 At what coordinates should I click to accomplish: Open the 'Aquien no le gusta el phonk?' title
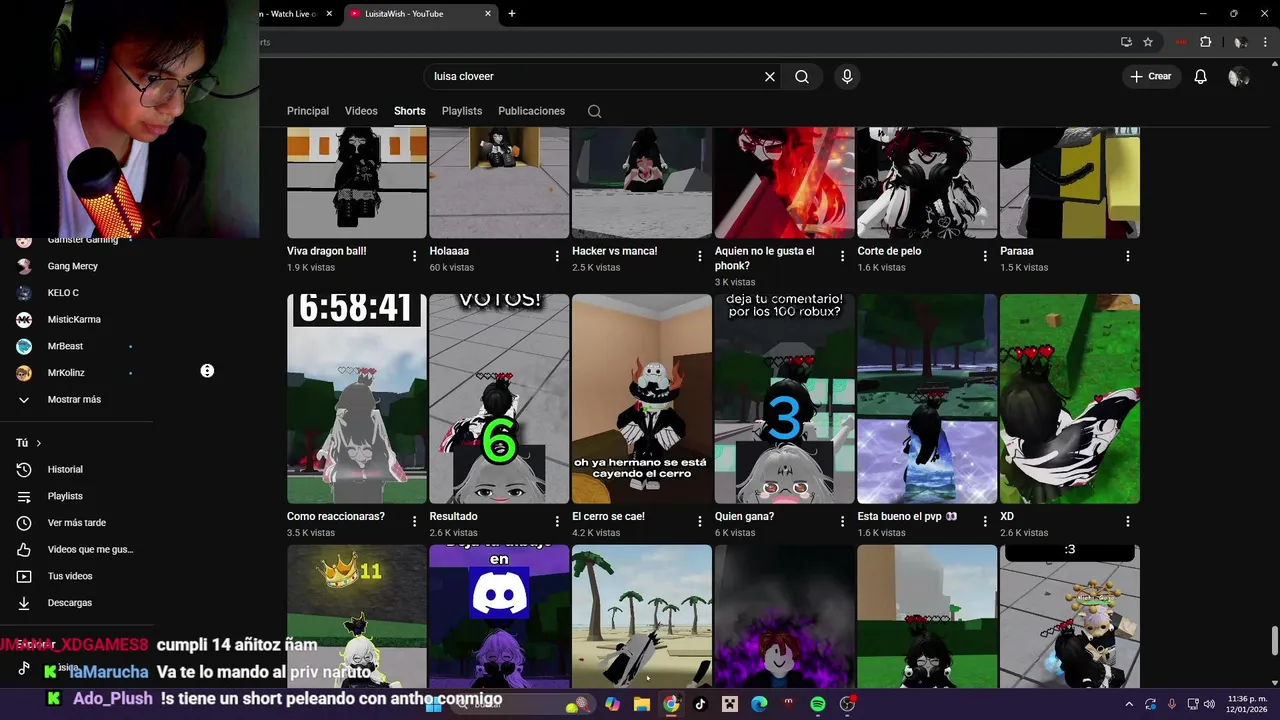[x=765, y=258]
